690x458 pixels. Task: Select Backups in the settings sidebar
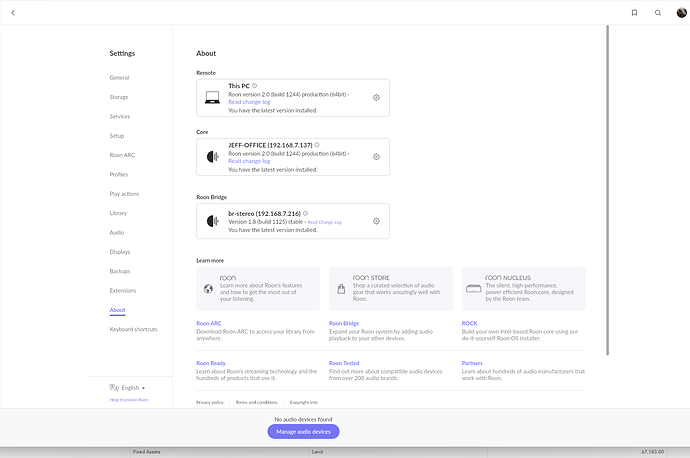[x=120, y=271]
